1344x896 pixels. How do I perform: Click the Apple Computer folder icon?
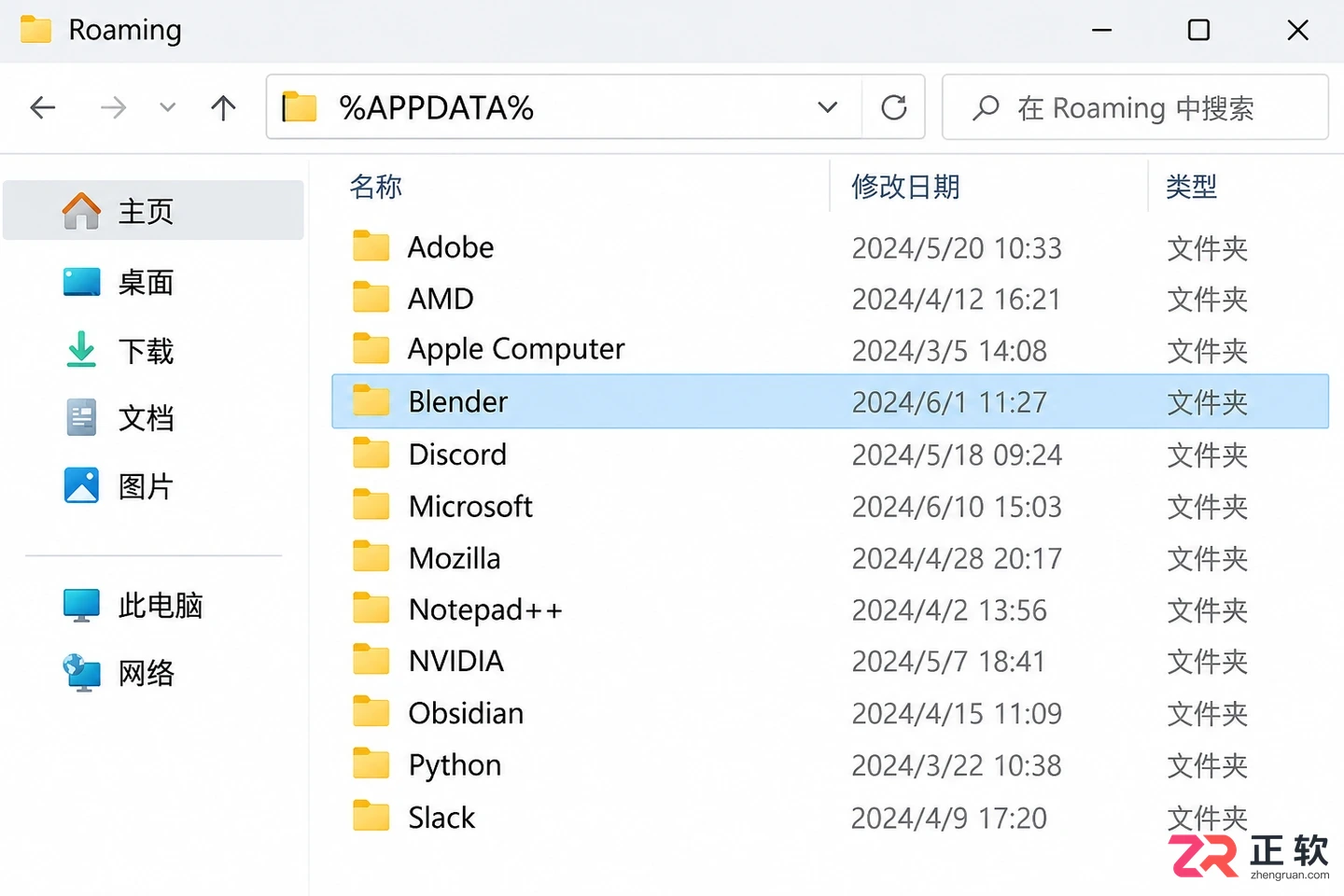(371, 349)
